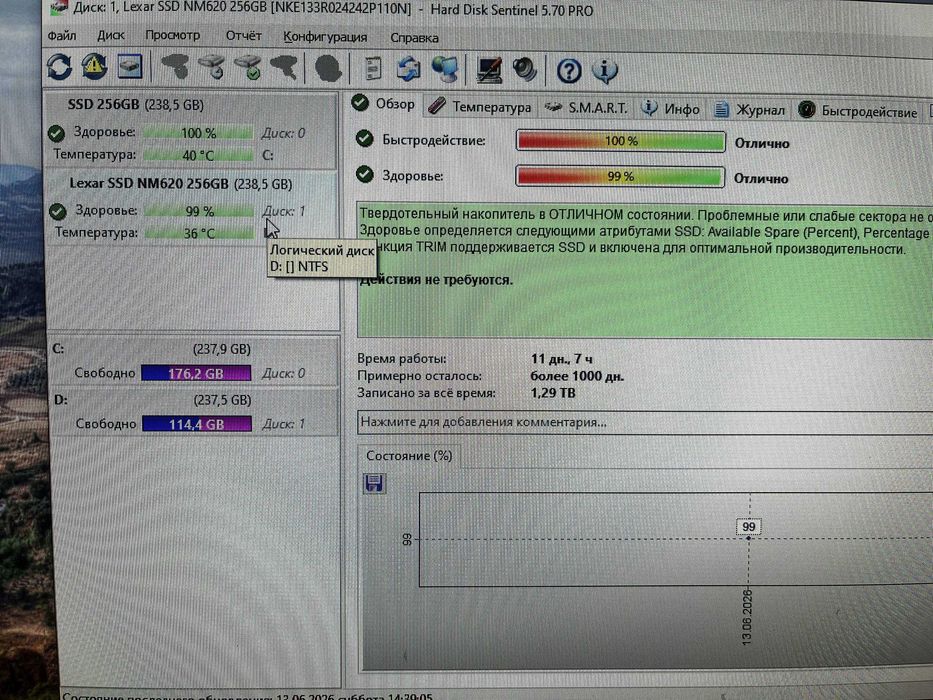Click the first grayed disk test icon
The height and width of the screenshot is (700, 933).
[175, 67]
